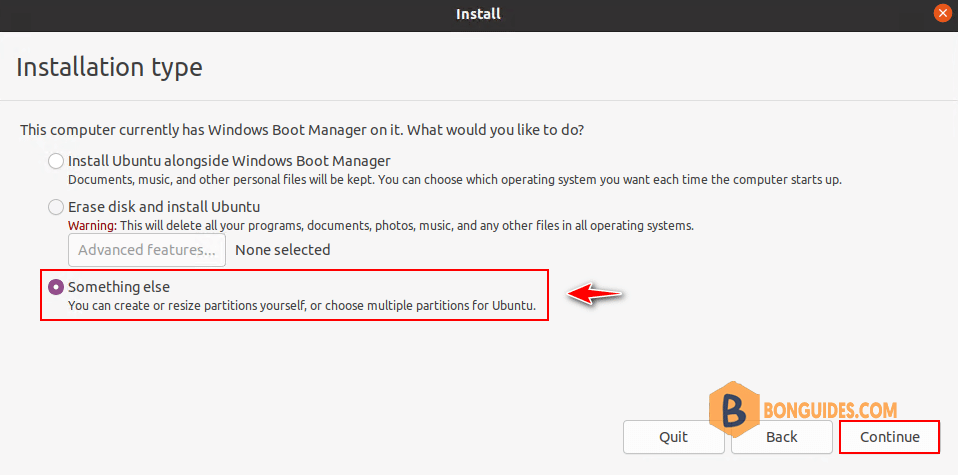Click the 'Installation type' page heading
This screenshot has width=958, height=475.
click(x=109, y=67)
